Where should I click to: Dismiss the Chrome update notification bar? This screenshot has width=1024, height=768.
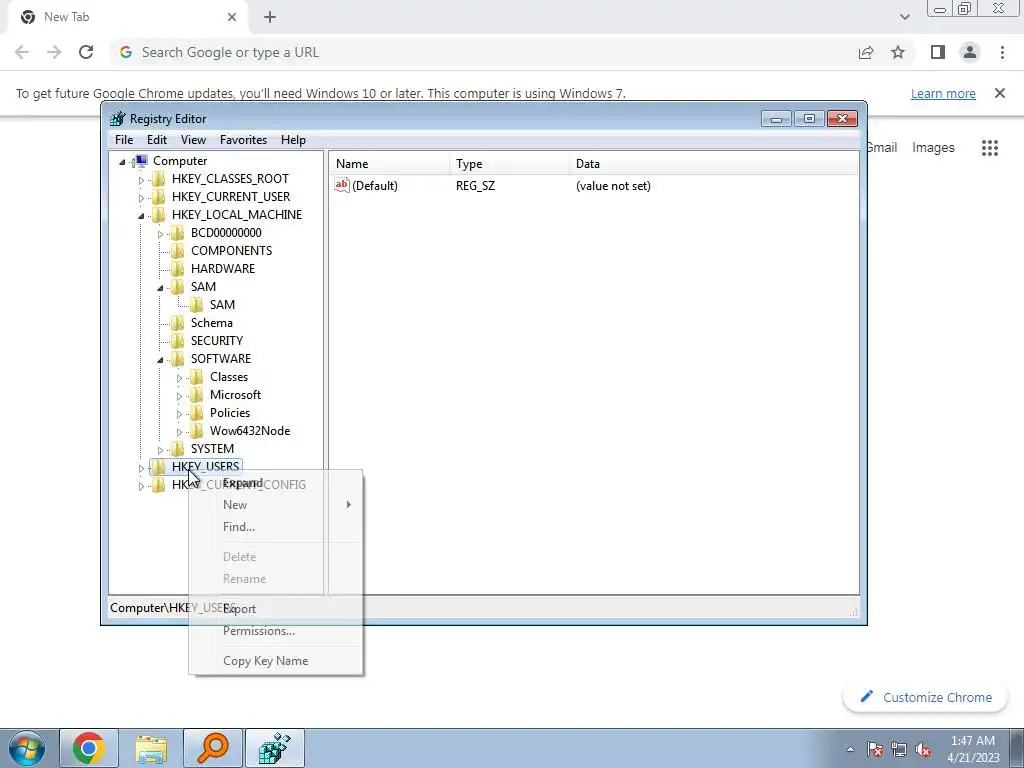1000,93
